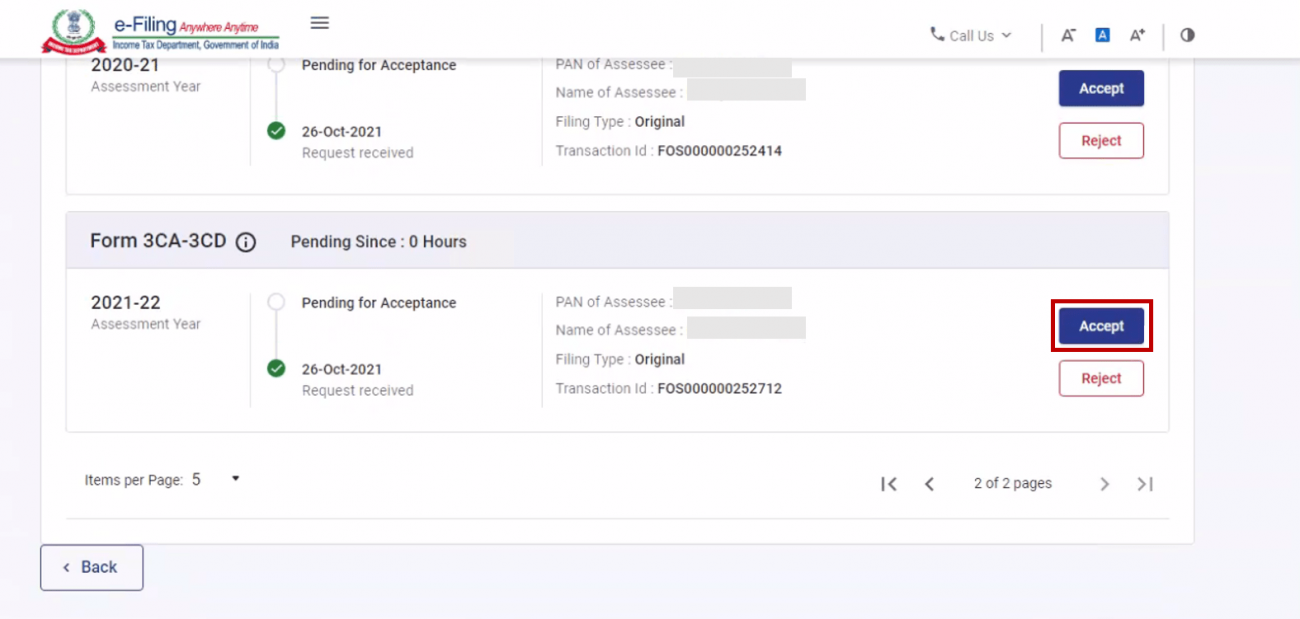Go to previous page arrow
This screenshot has width=1300, height=619.
pos(929,484)
